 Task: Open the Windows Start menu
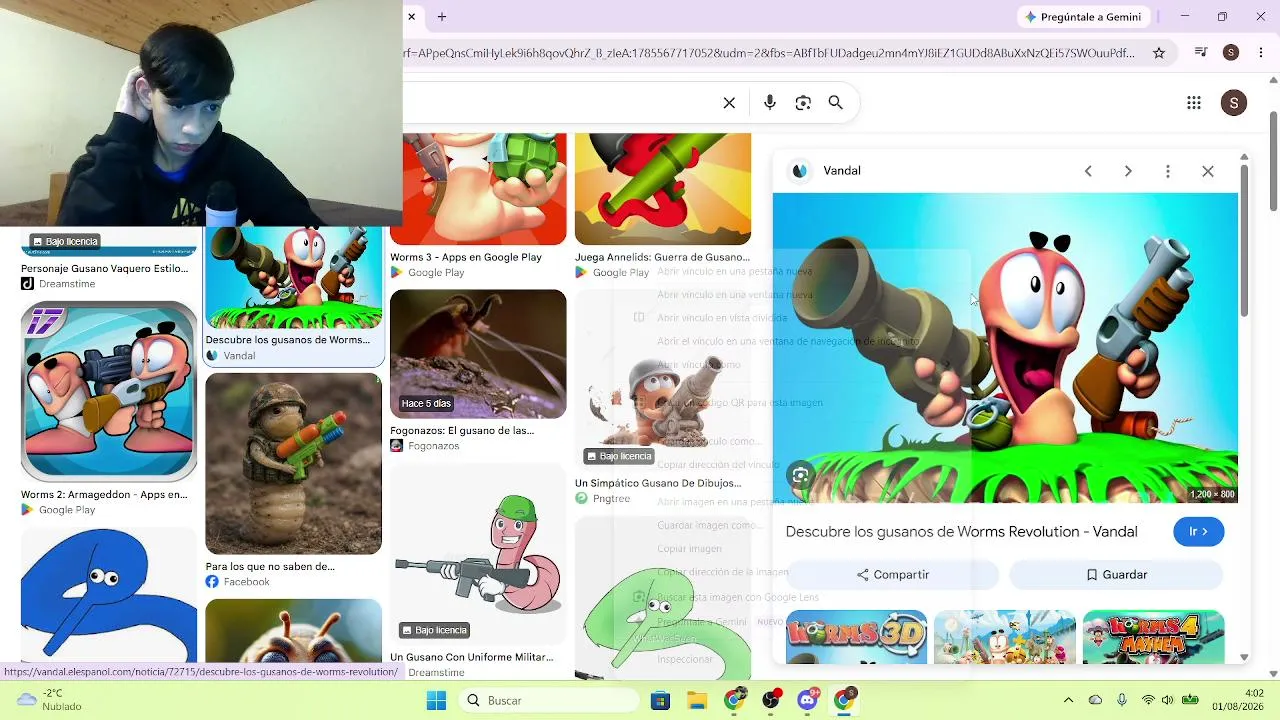point(436,701)
